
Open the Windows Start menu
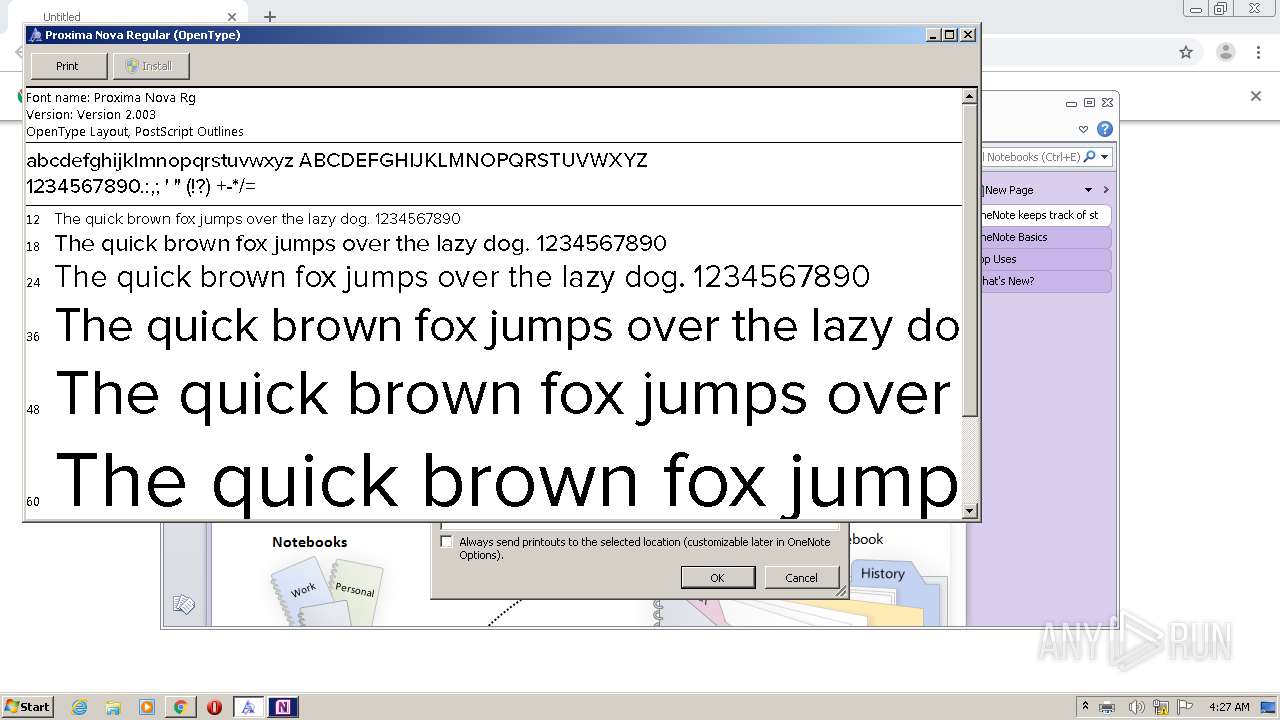(x=28, y=706)
